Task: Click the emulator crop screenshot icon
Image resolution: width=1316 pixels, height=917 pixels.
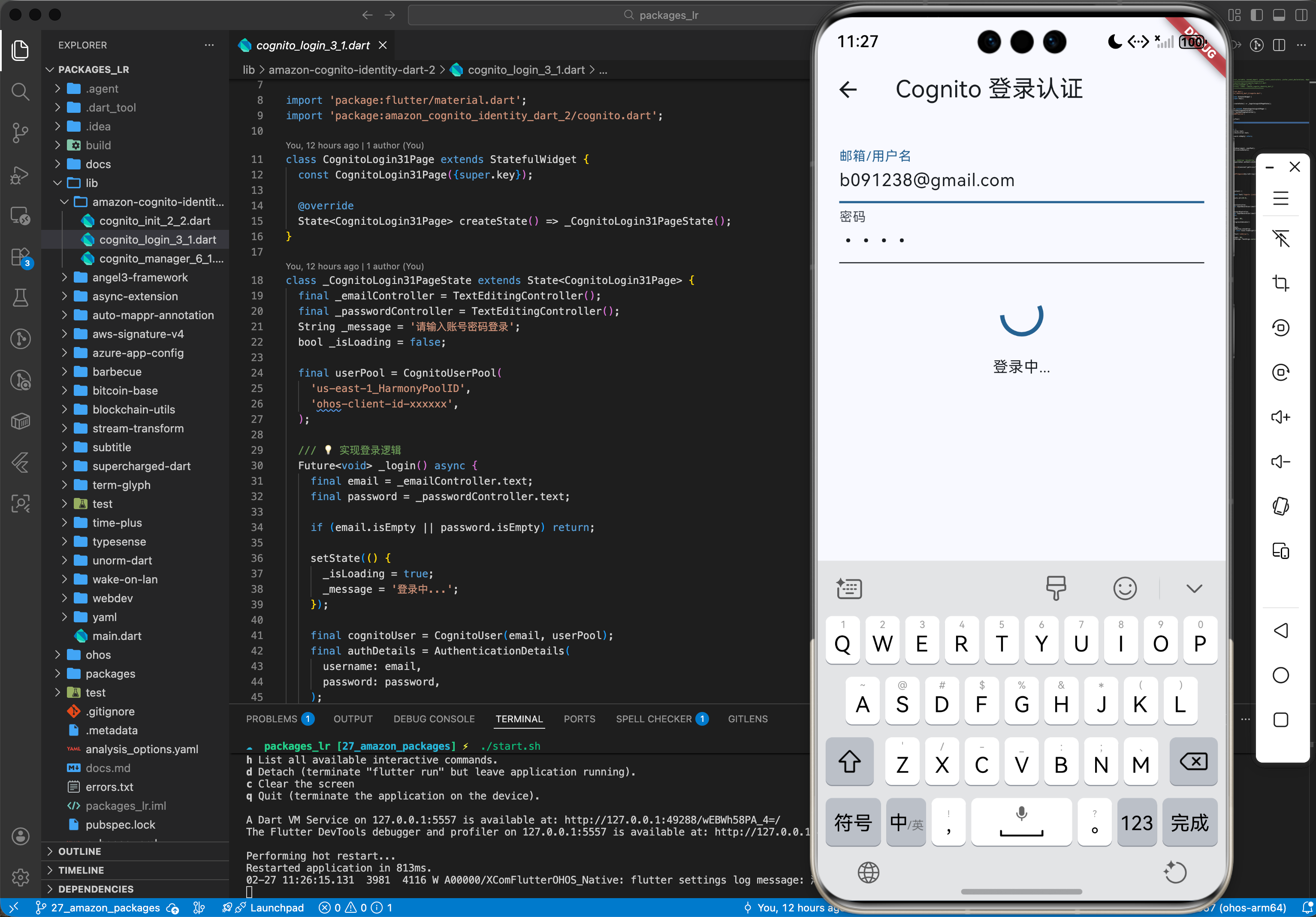Action: pos(1280,283)
